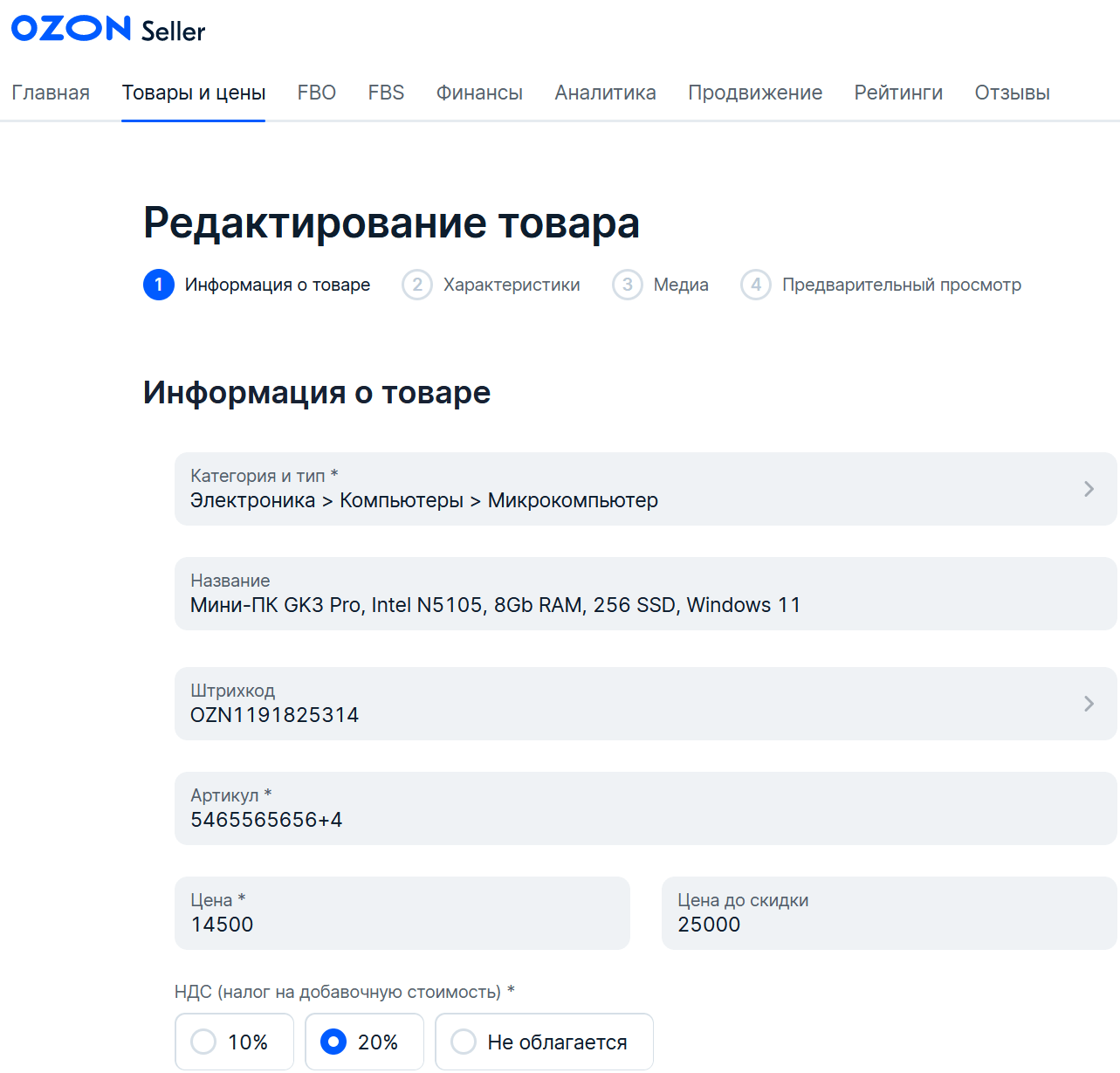
Task: Open the Рейтинги tab
Action: (898, 93)
